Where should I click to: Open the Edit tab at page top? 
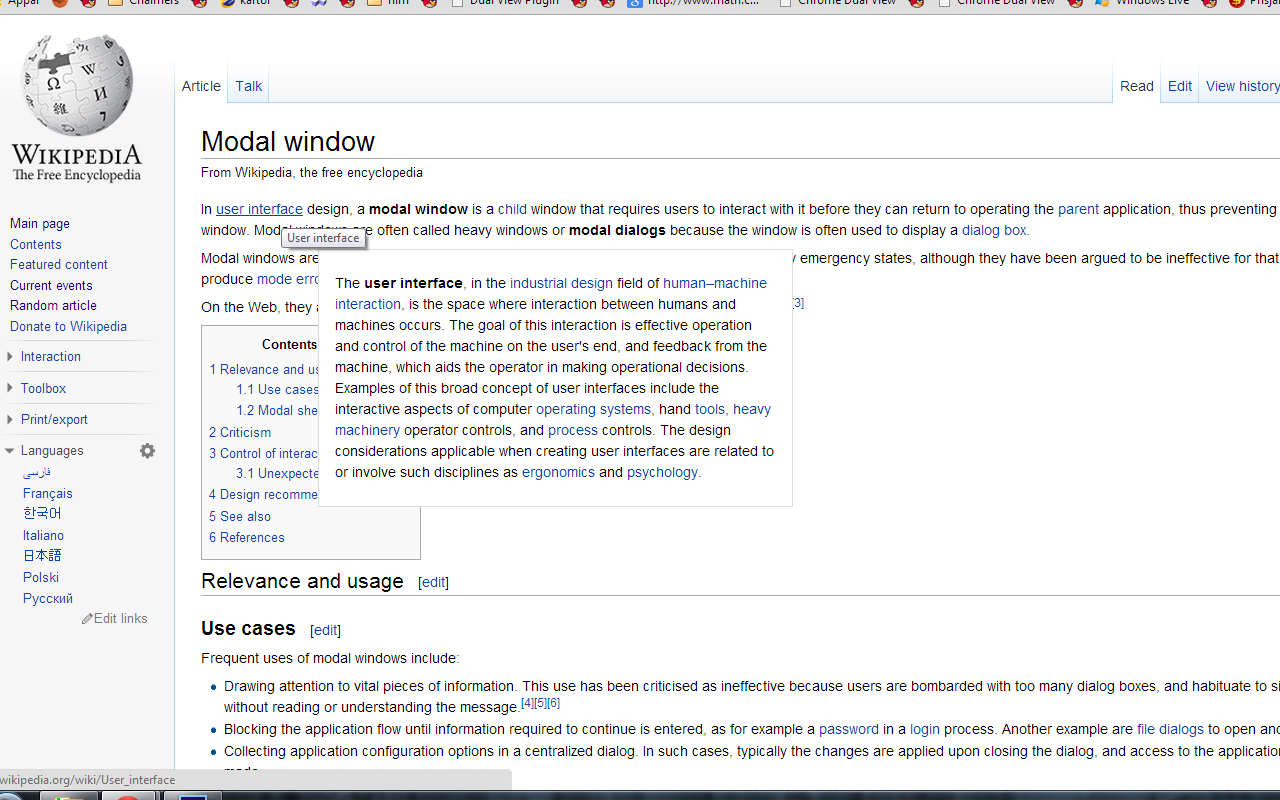[1180, 86]
